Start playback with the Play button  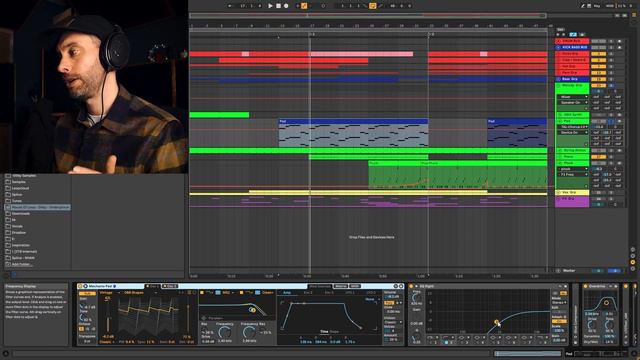click(270, 6)
